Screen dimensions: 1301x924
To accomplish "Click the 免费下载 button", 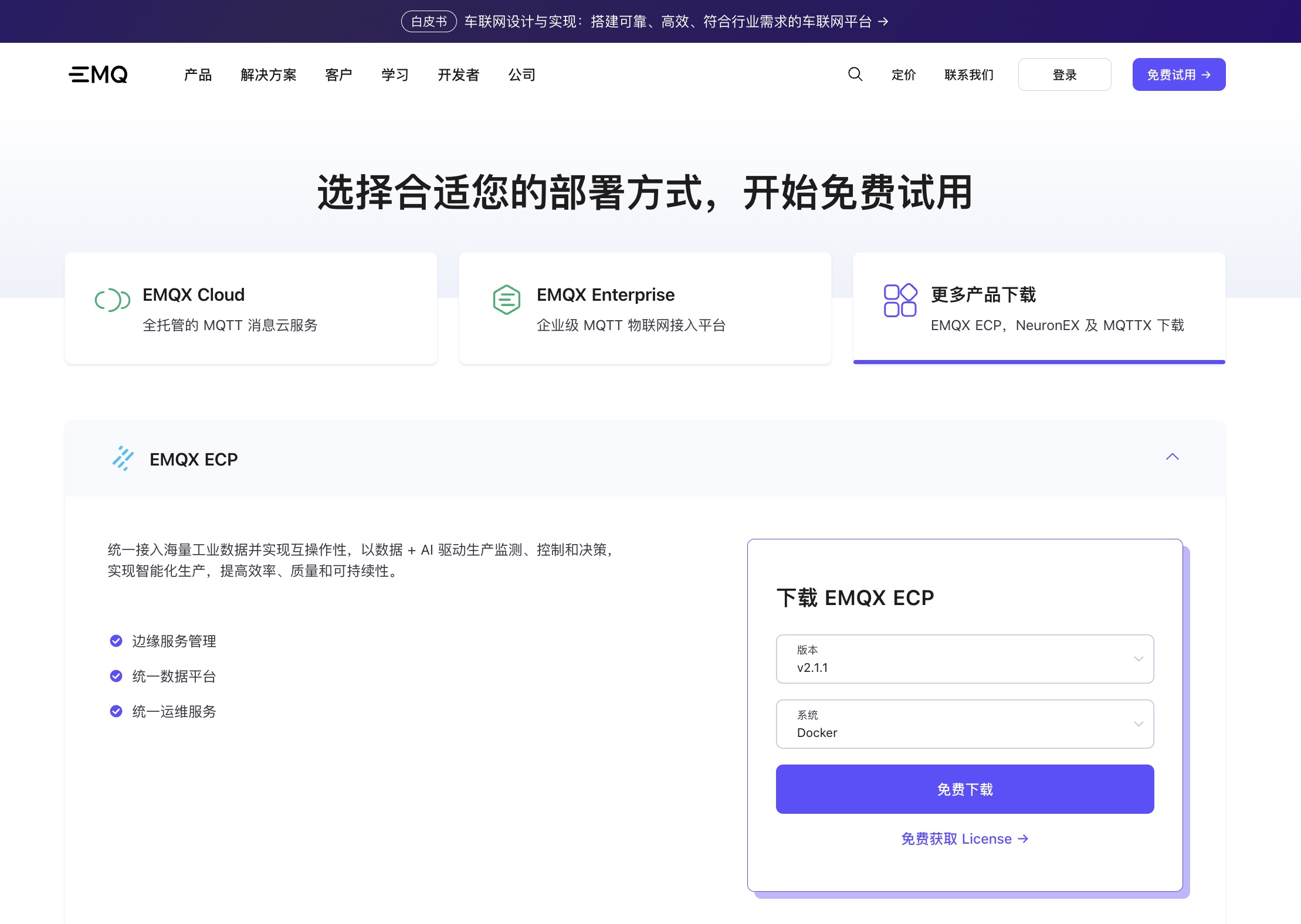I will click(x=965, y=789).
